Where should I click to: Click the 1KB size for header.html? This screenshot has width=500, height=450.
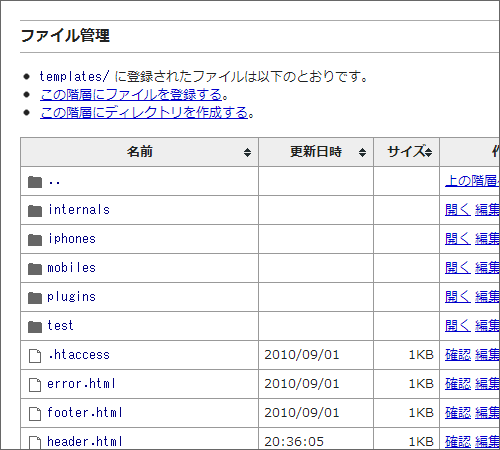(x=421, y=442)
